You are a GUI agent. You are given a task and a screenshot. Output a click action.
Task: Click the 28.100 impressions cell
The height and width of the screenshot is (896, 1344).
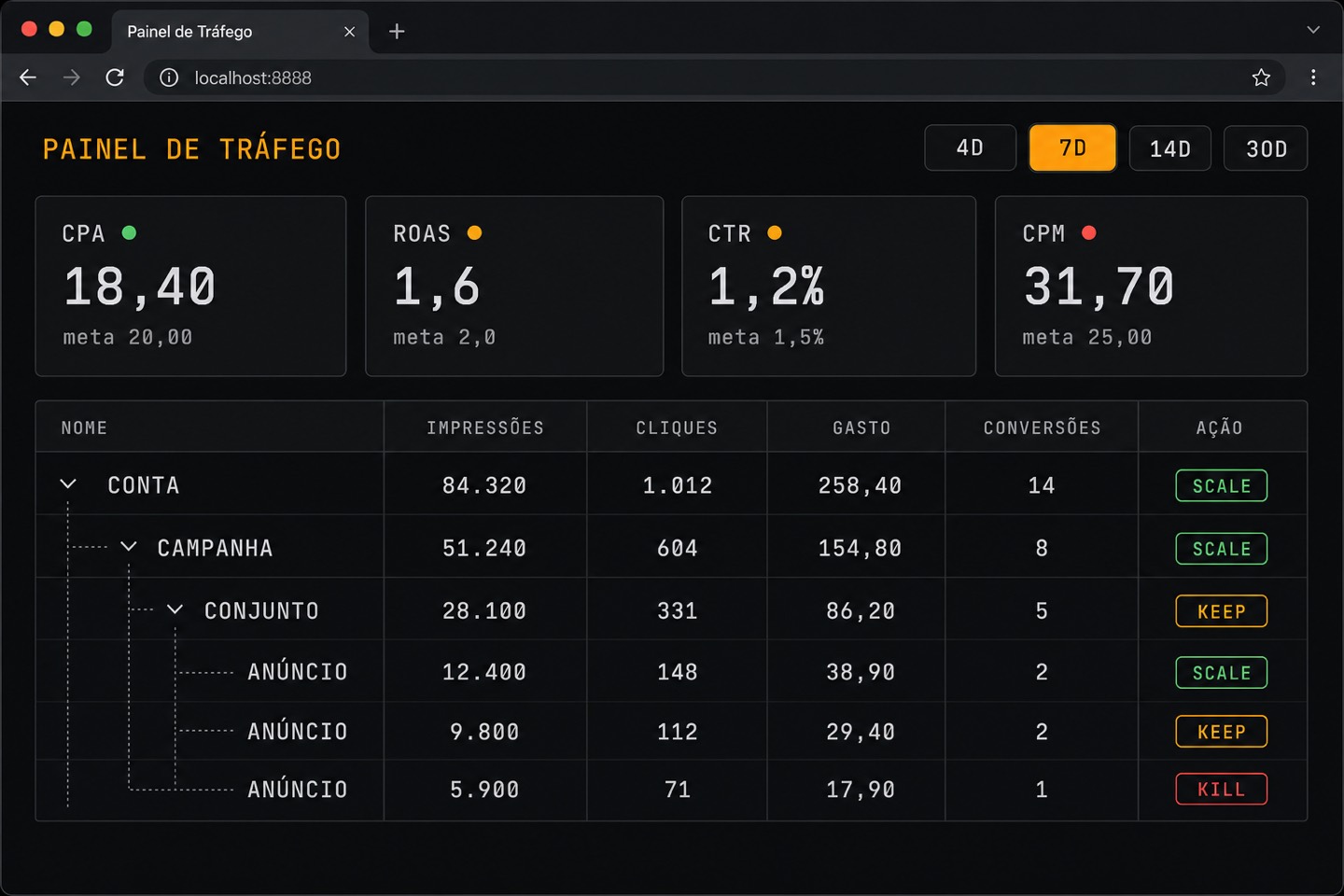click(x=484, y=610)
